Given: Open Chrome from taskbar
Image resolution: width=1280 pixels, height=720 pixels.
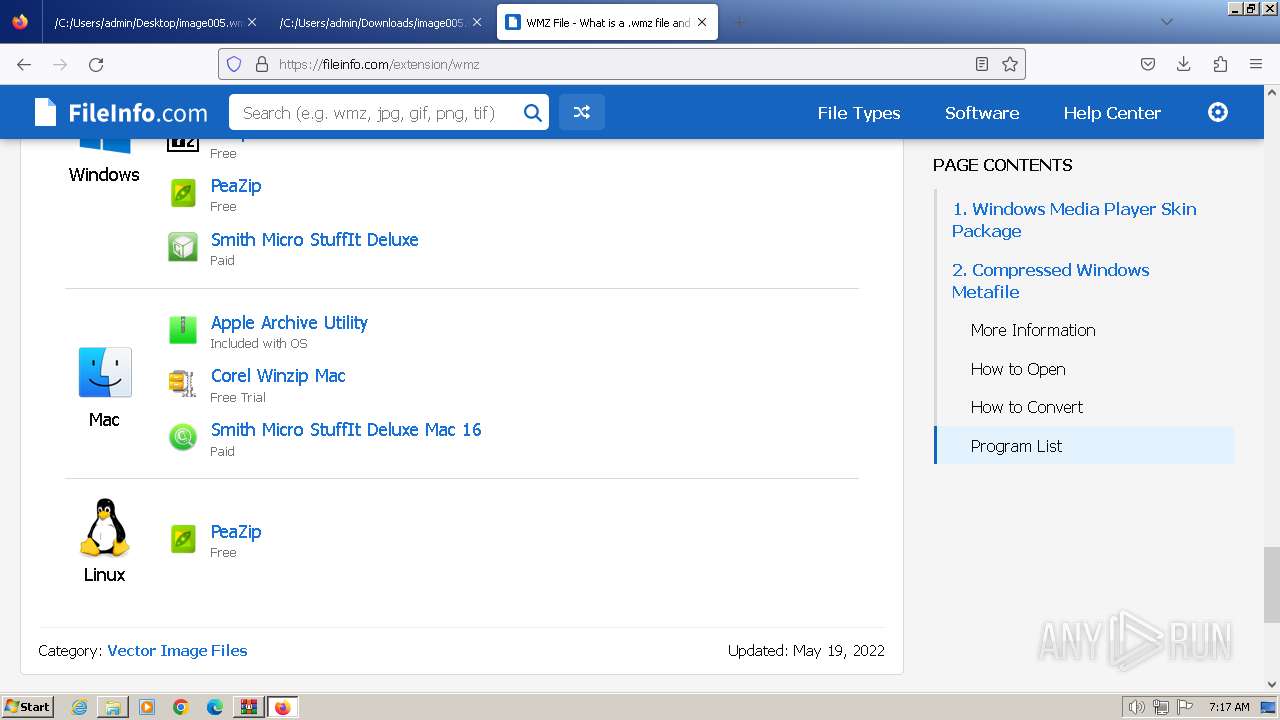Looking at the screenshot, I should pos(181,707).
